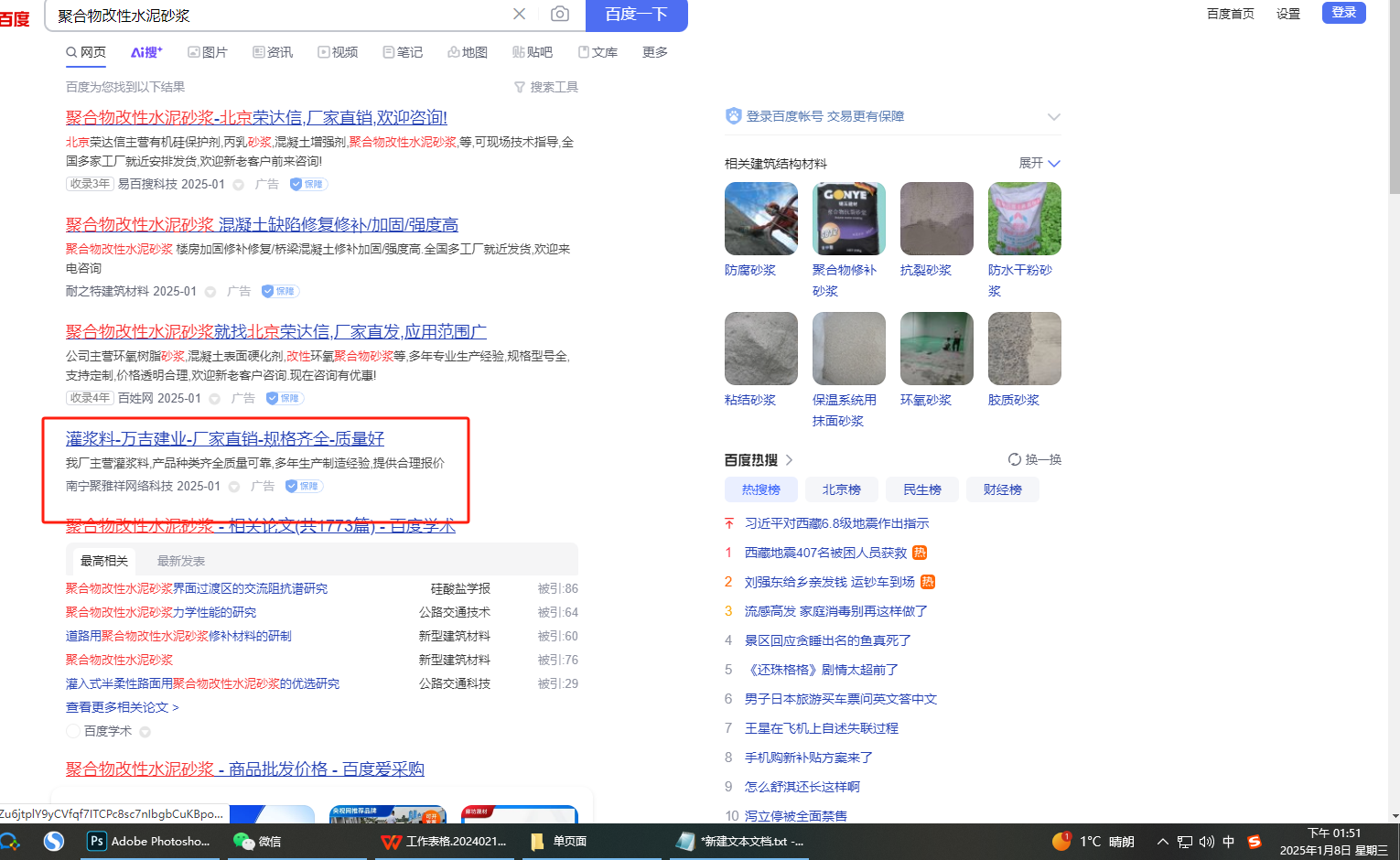Open the 设置 settings link

[x=1288, y=14]
